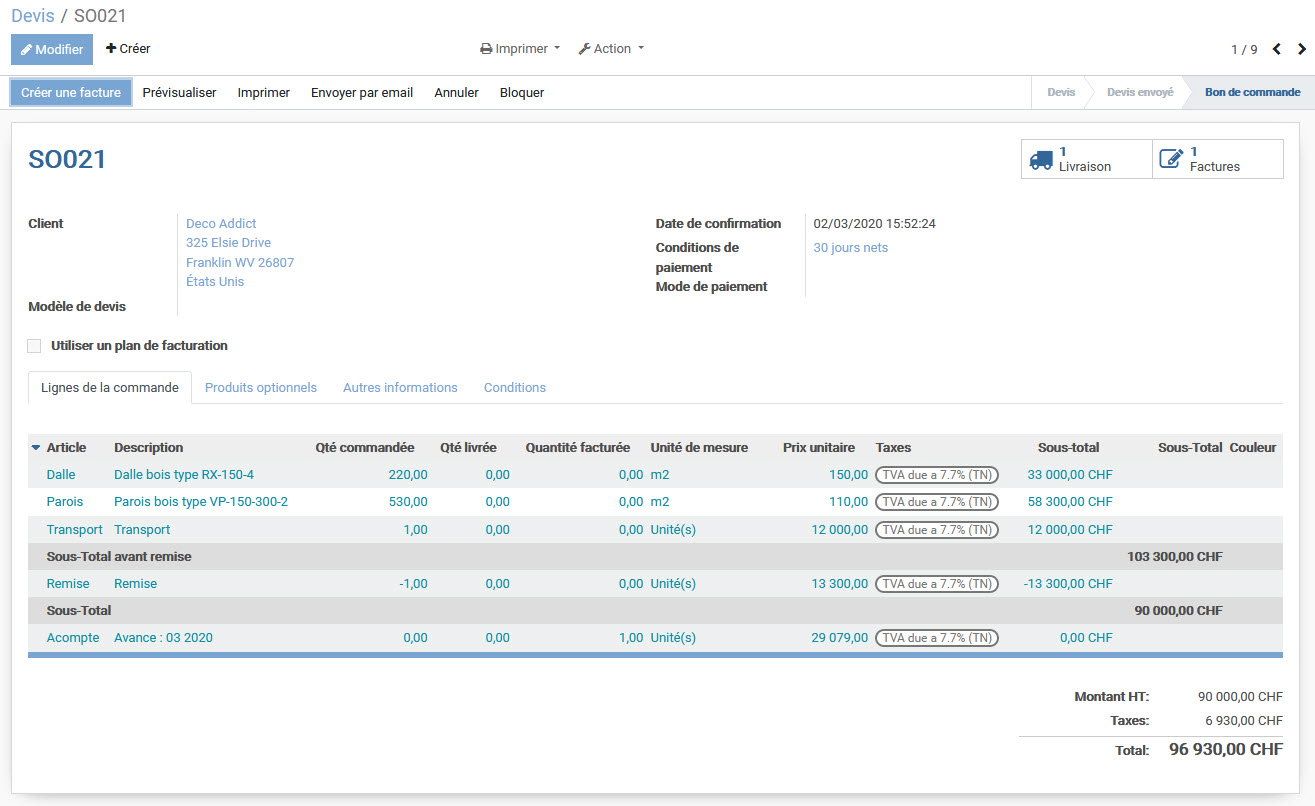
Task: Click Devis in the breadcrumb
Action: [x=32, y=16]
